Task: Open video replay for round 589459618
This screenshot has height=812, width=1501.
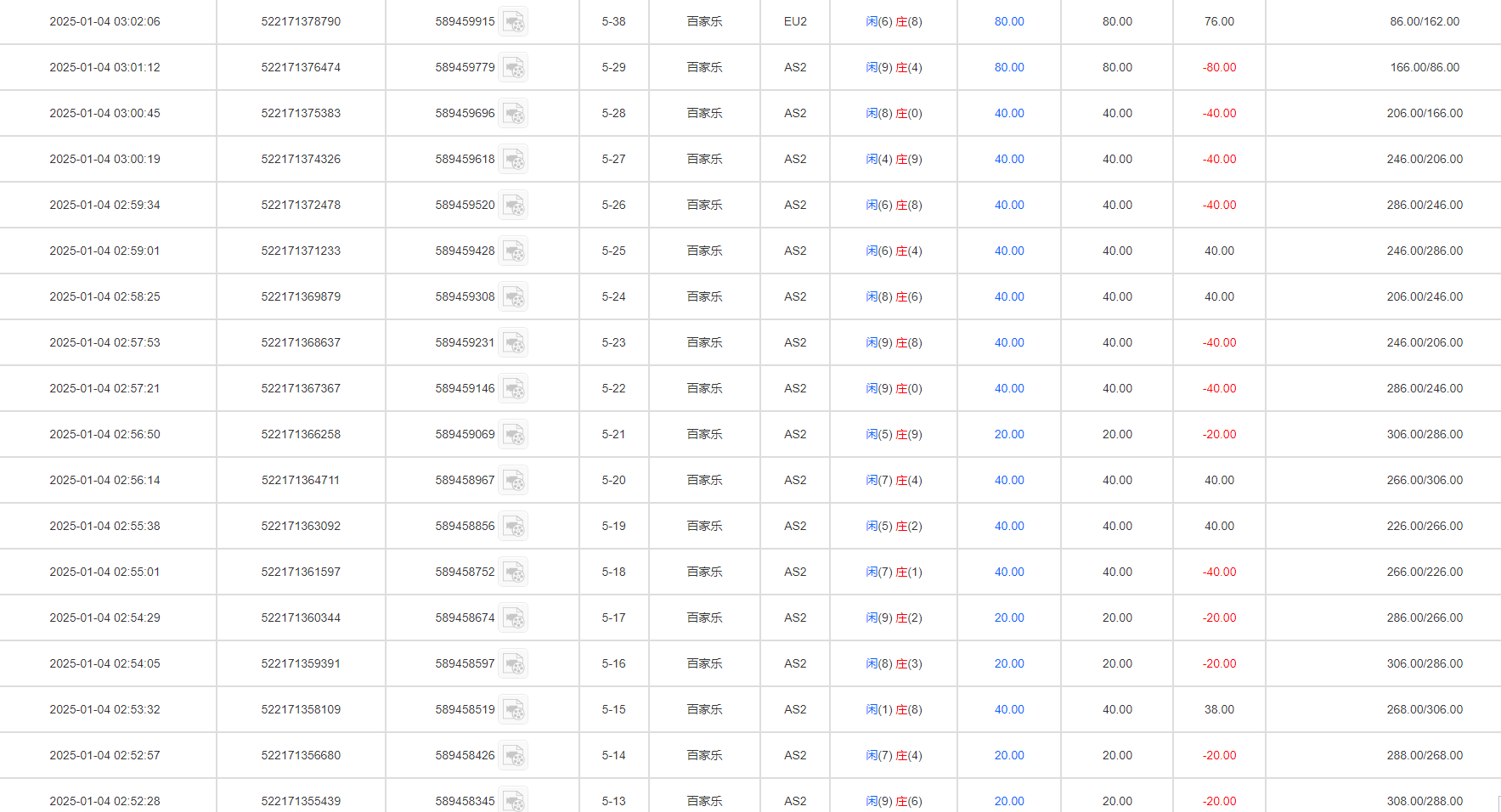Action: coord(513,160)
